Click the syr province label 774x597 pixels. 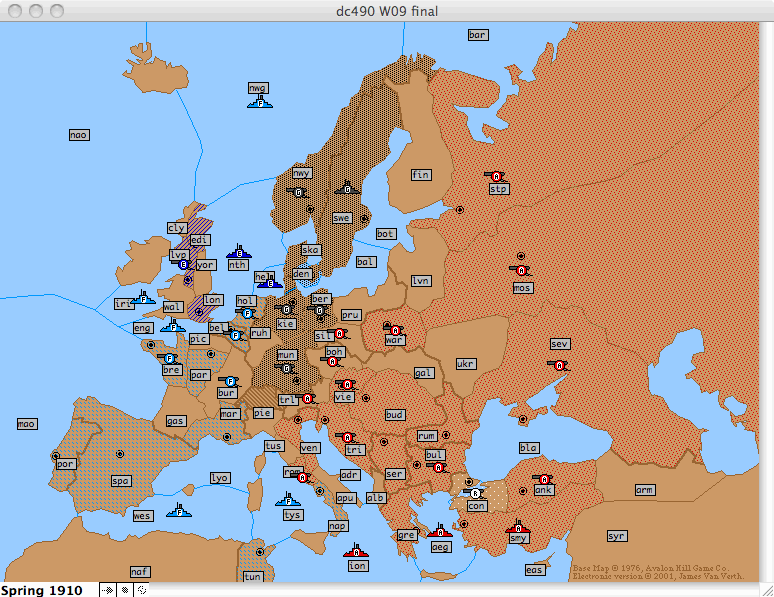[617, 536]
